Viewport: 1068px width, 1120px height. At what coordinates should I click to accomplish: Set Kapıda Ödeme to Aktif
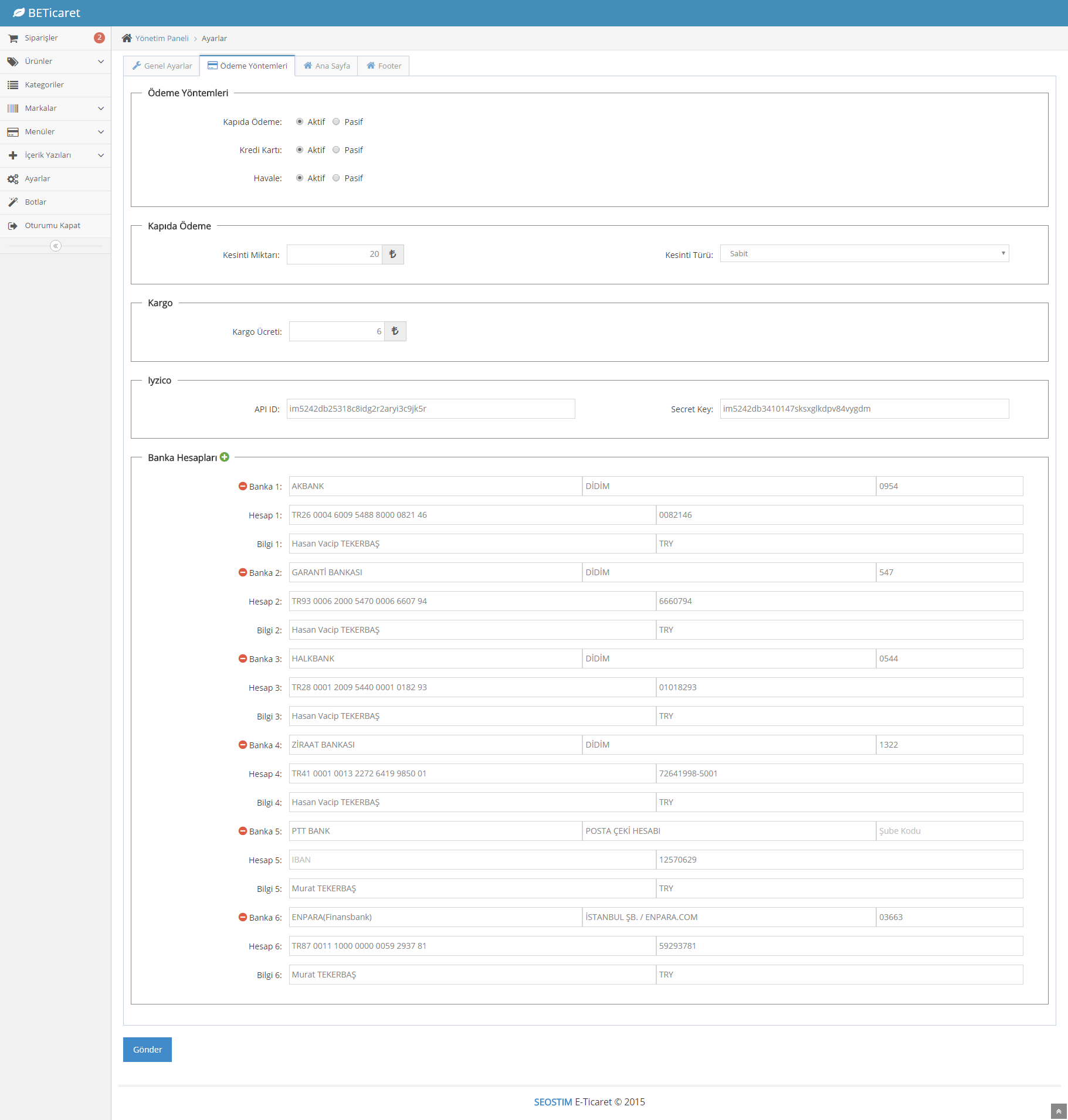point(300,122)
